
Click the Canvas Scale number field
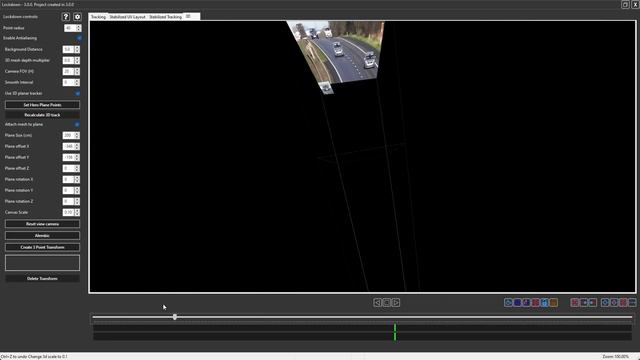(68, 213)
